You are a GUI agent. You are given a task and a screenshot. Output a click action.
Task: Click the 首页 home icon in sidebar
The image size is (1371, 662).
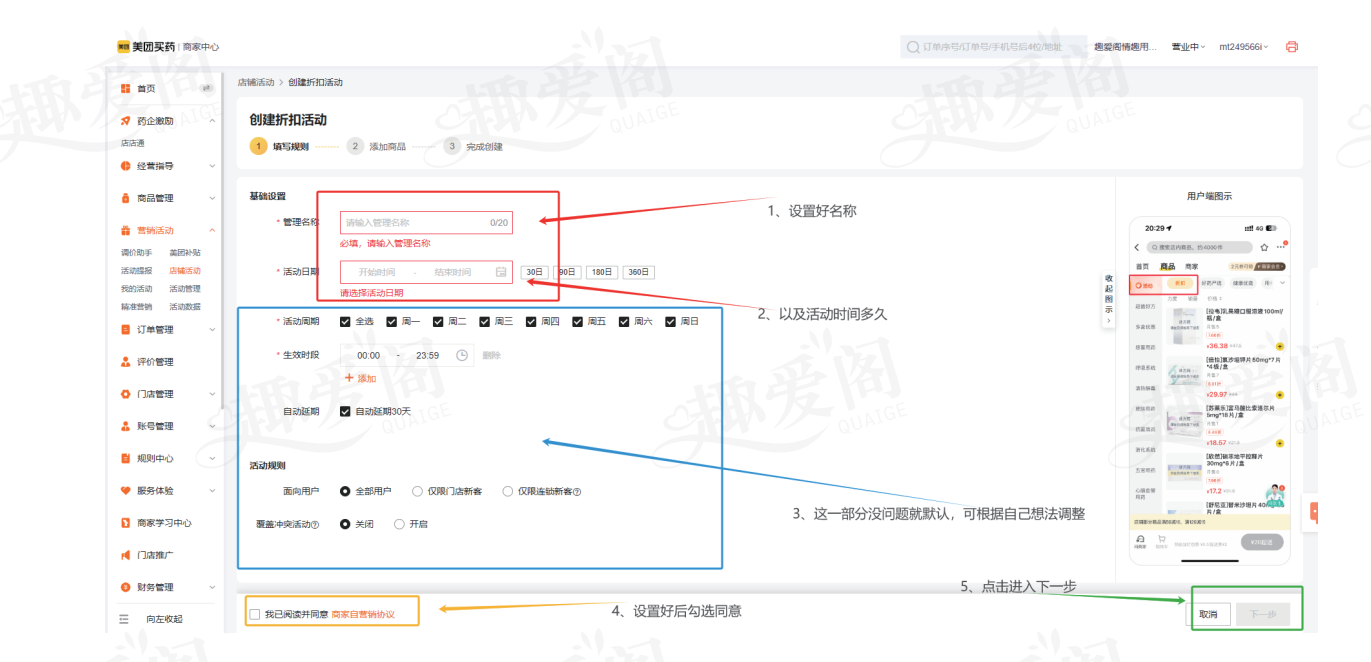126,89
